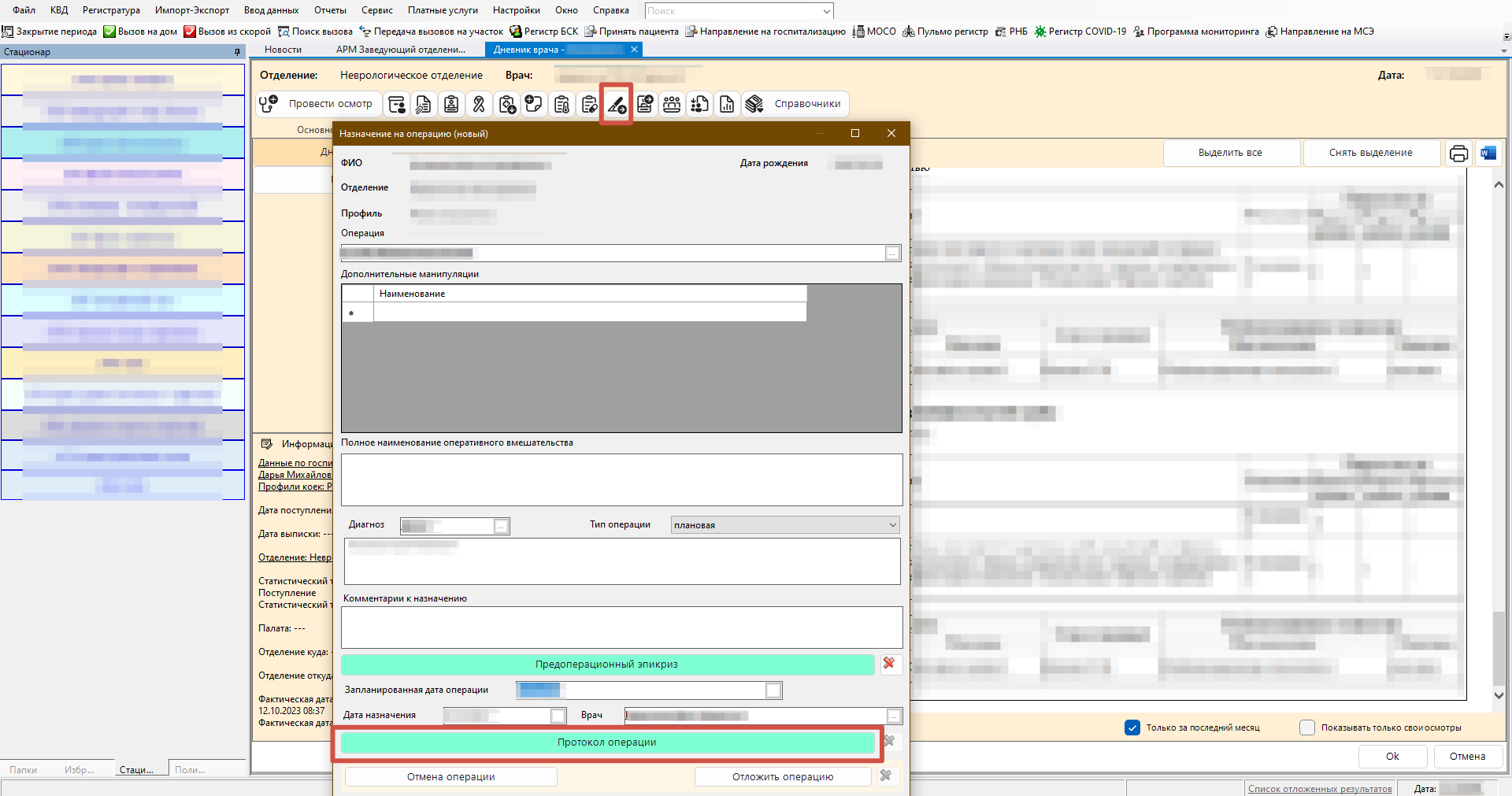The height and width of the screenshot is (796, 1512).
Task: Open the Файл menu
Action: (24, 10)
